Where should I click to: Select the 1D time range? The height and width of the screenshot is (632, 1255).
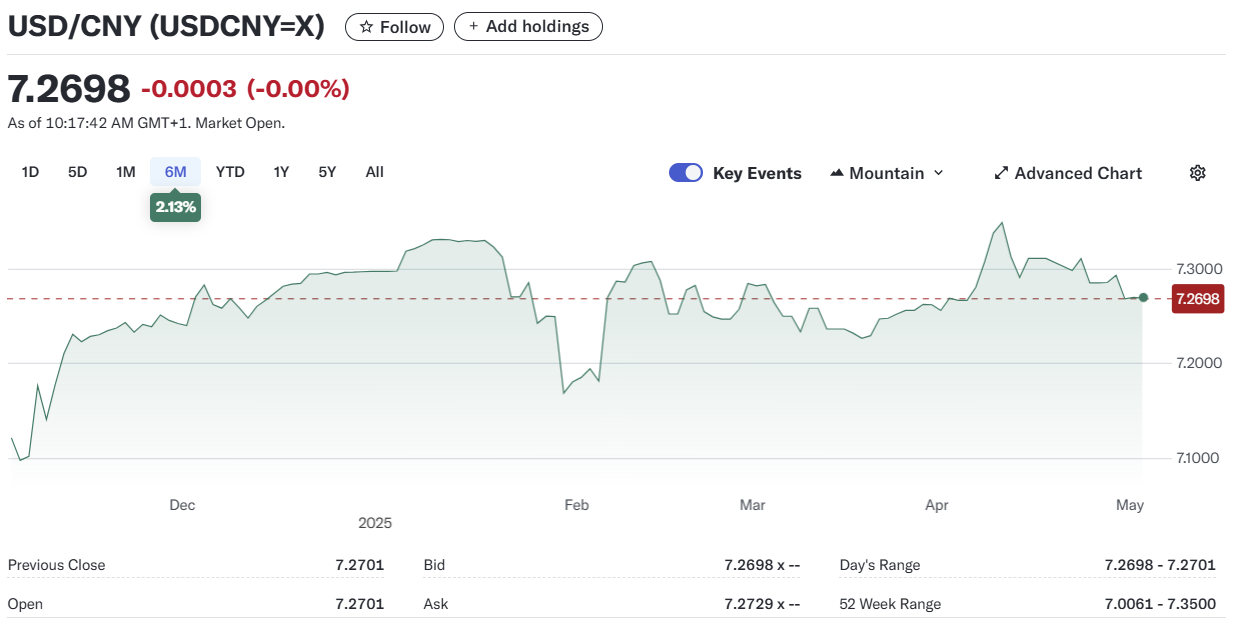(x=30, y=172)
